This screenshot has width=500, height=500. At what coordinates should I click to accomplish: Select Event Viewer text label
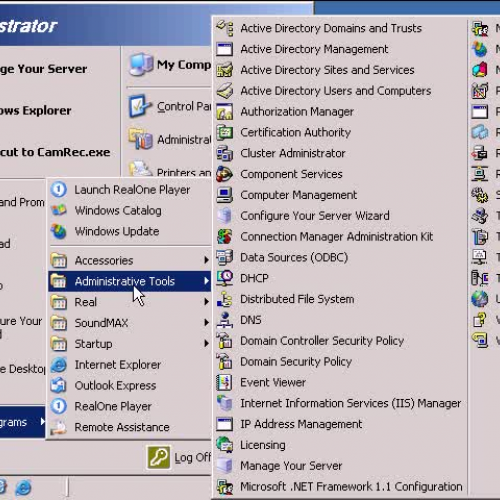273,382
